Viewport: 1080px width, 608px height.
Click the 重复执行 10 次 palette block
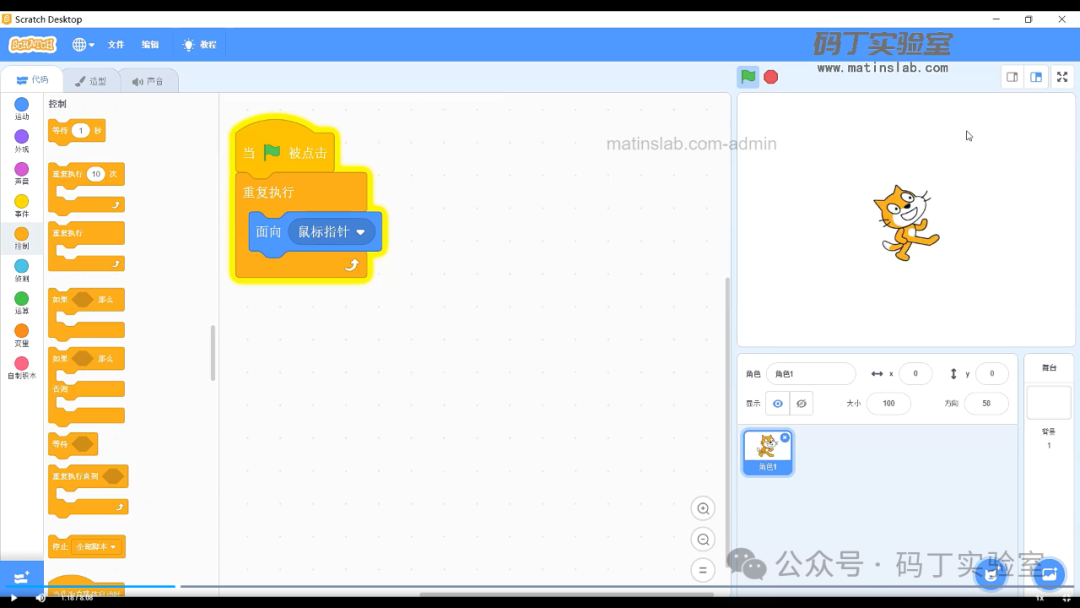point(86,189)
